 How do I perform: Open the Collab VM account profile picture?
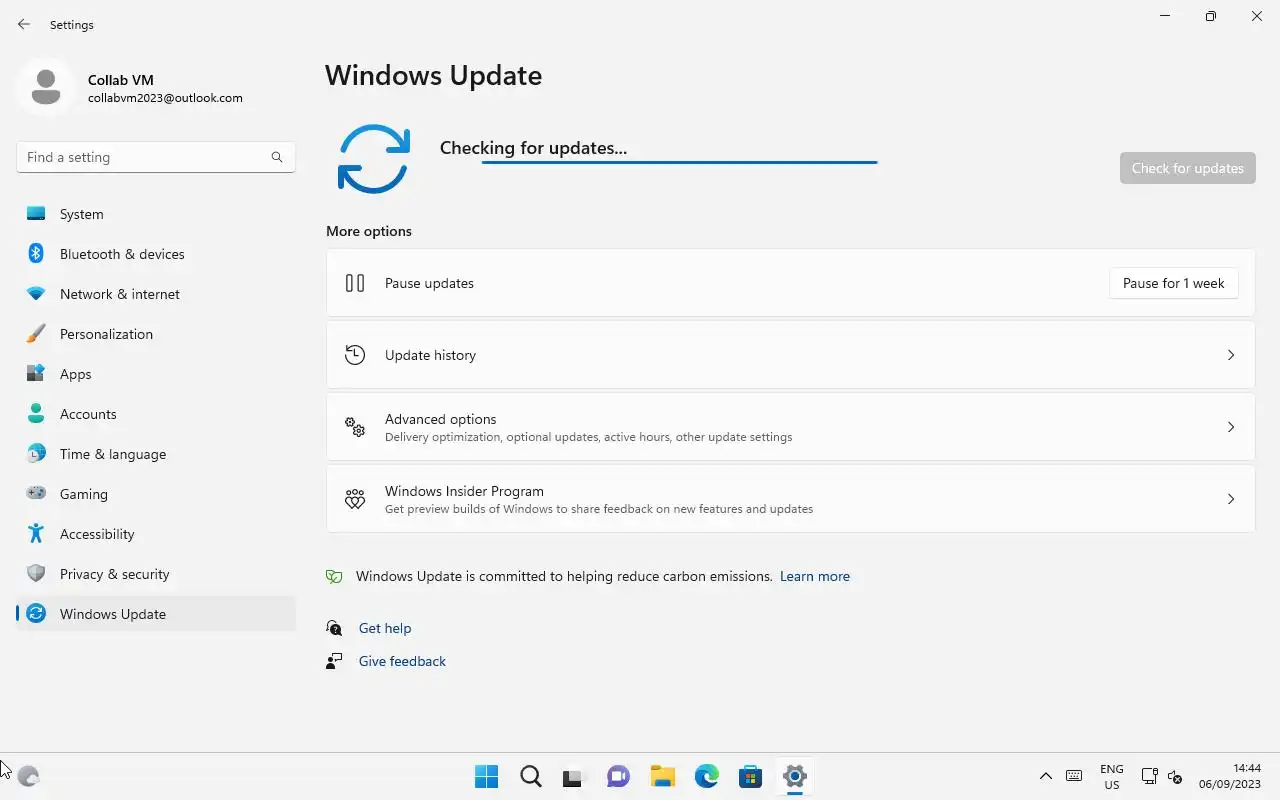(45, 87)
